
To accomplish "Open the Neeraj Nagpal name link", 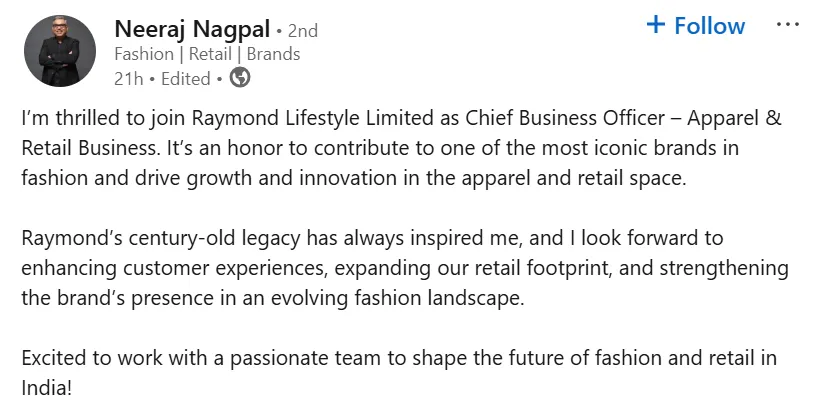I will click(192, 29).
